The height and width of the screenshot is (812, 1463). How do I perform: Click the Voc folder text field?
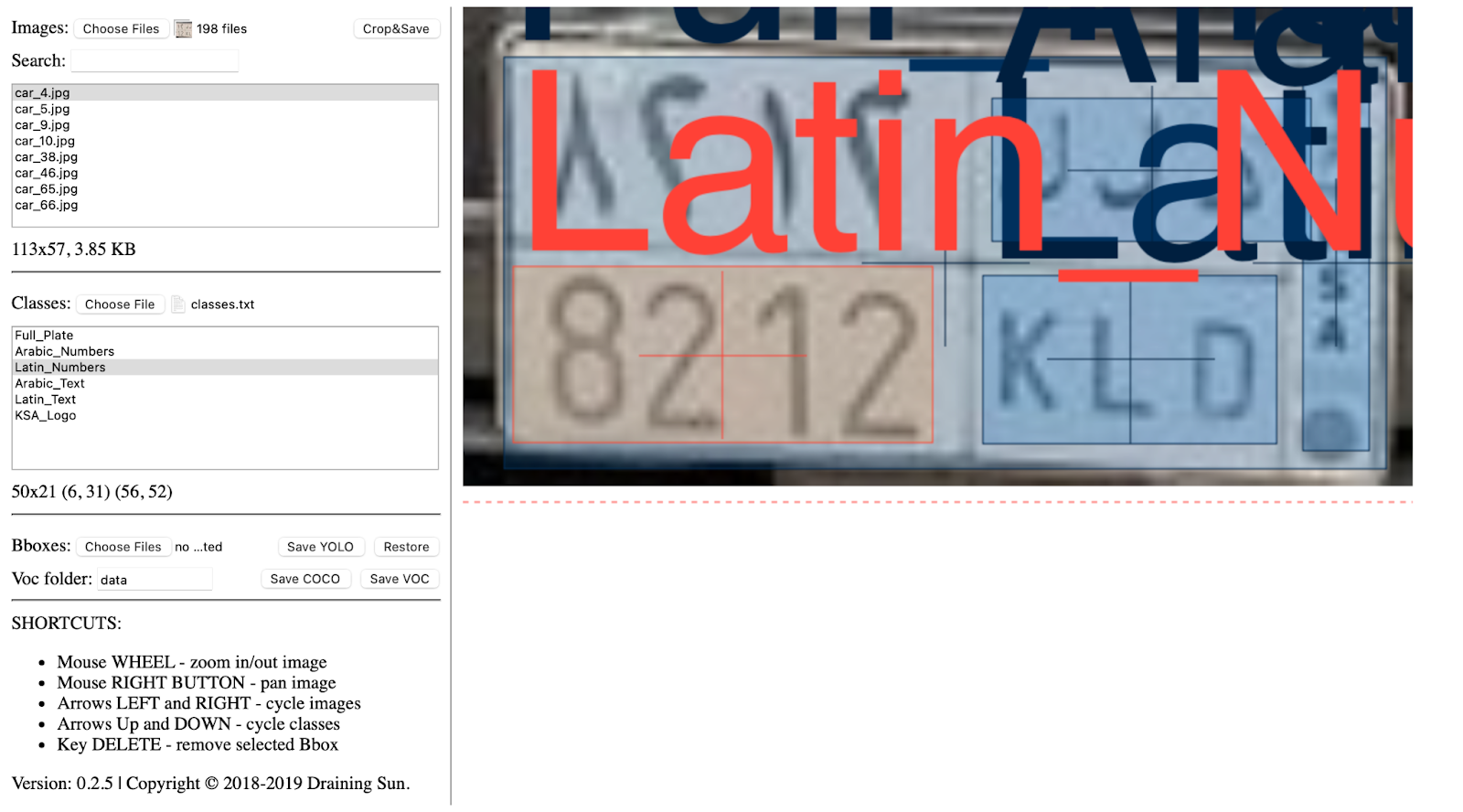[155, 580]
